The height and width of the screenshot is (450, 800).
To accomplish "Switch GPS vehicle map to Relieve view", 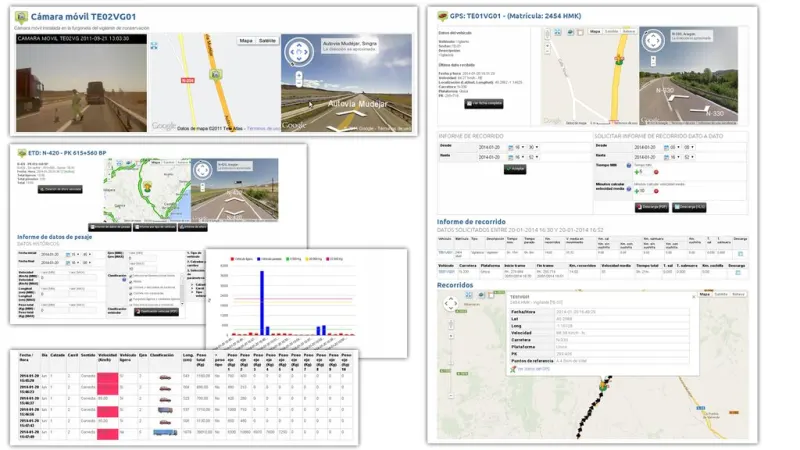I will click(x=629, y=32).
